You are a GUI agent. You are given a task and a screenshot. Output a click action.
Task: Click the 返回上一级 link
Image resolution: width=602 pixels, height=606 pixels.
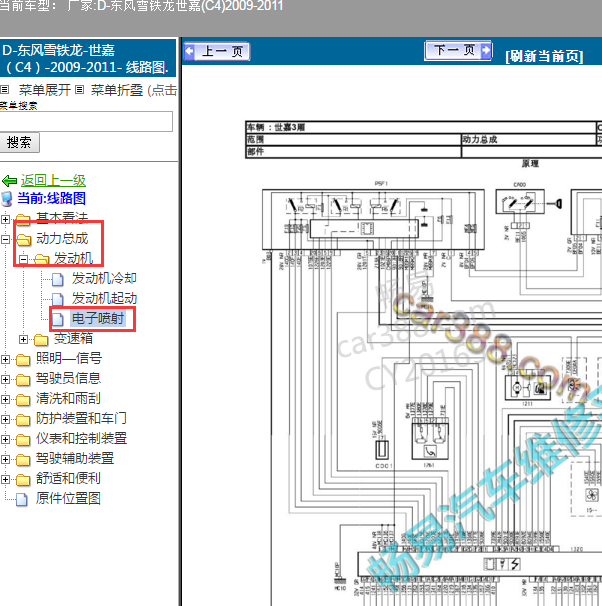(53, 180)
